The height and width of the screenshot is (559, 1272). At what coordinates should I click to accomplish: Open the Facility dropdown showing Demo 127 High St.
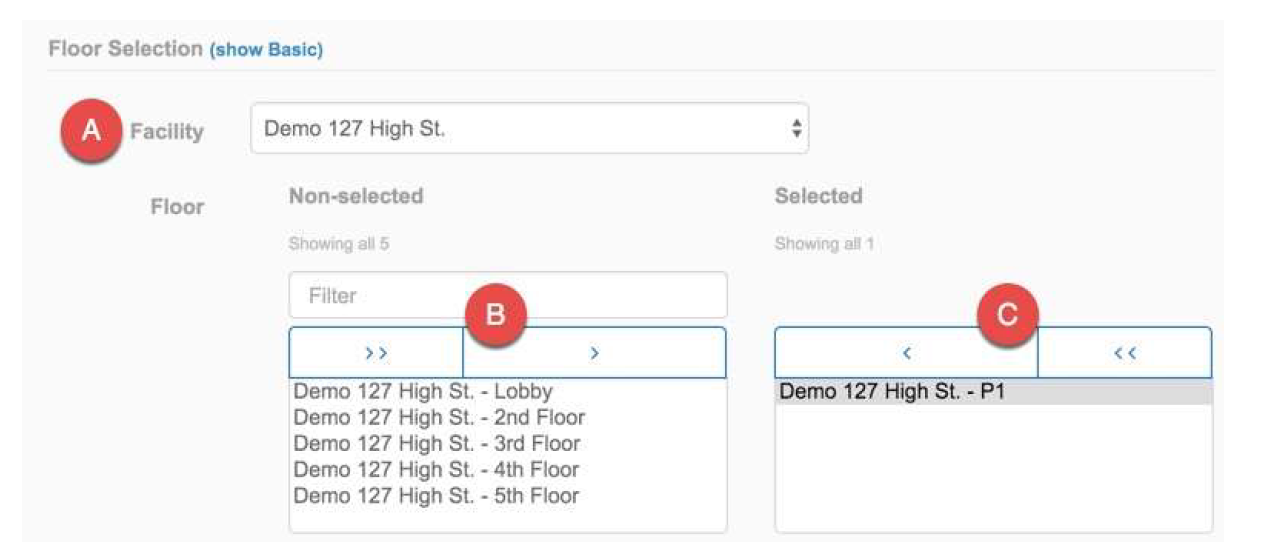(529, 129)
